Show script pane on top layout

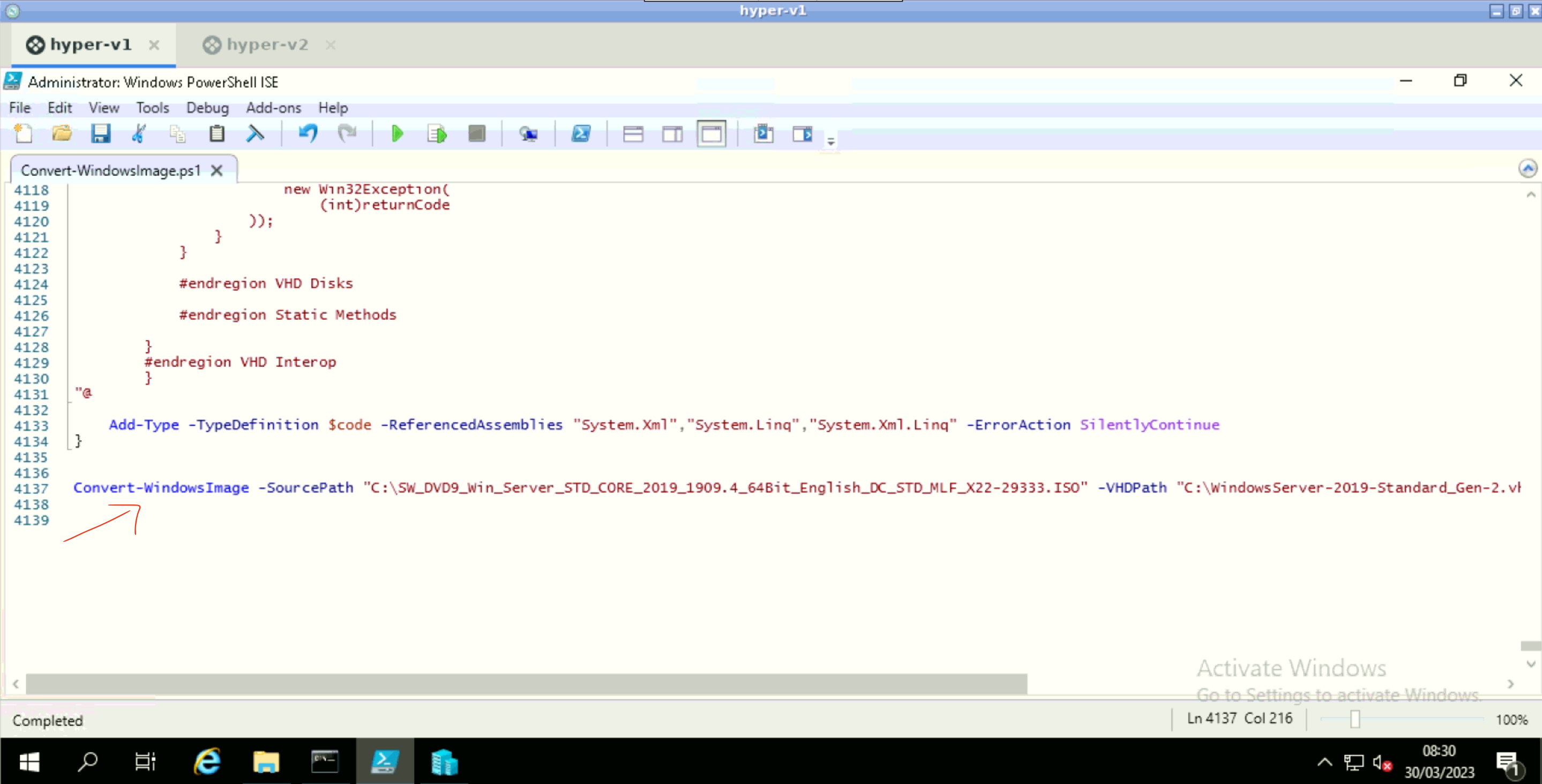click(633, 133)
